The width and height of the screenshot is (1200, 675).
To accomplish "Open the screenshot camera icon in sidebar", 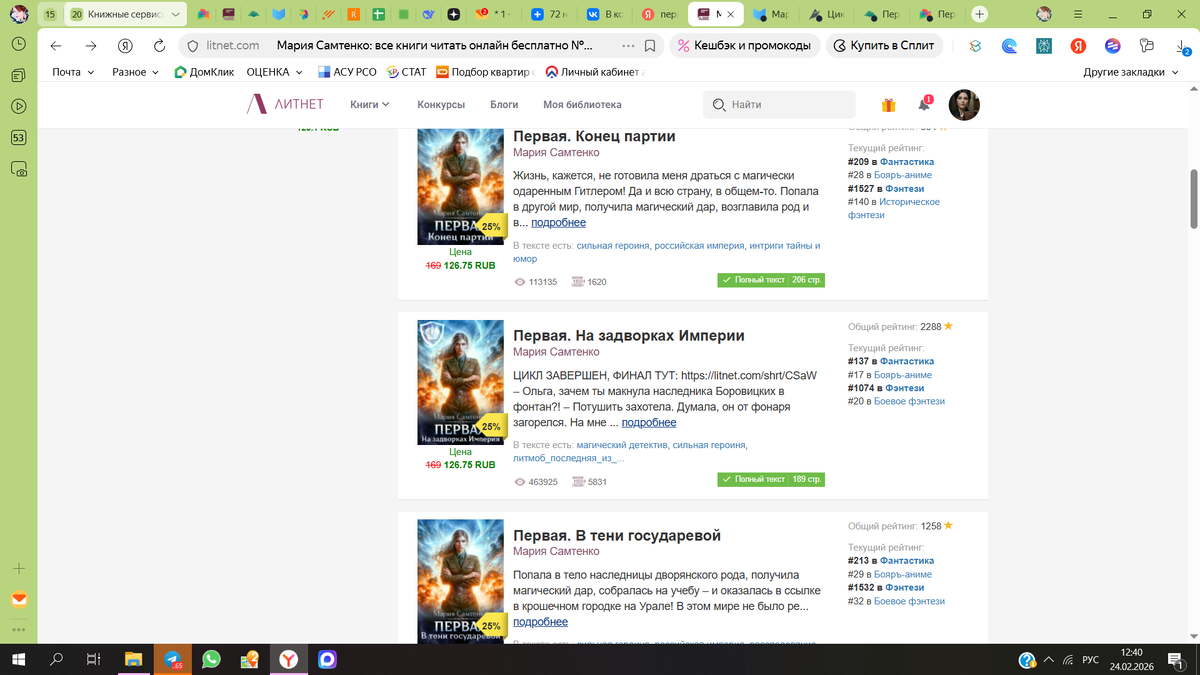I will 18,170.
